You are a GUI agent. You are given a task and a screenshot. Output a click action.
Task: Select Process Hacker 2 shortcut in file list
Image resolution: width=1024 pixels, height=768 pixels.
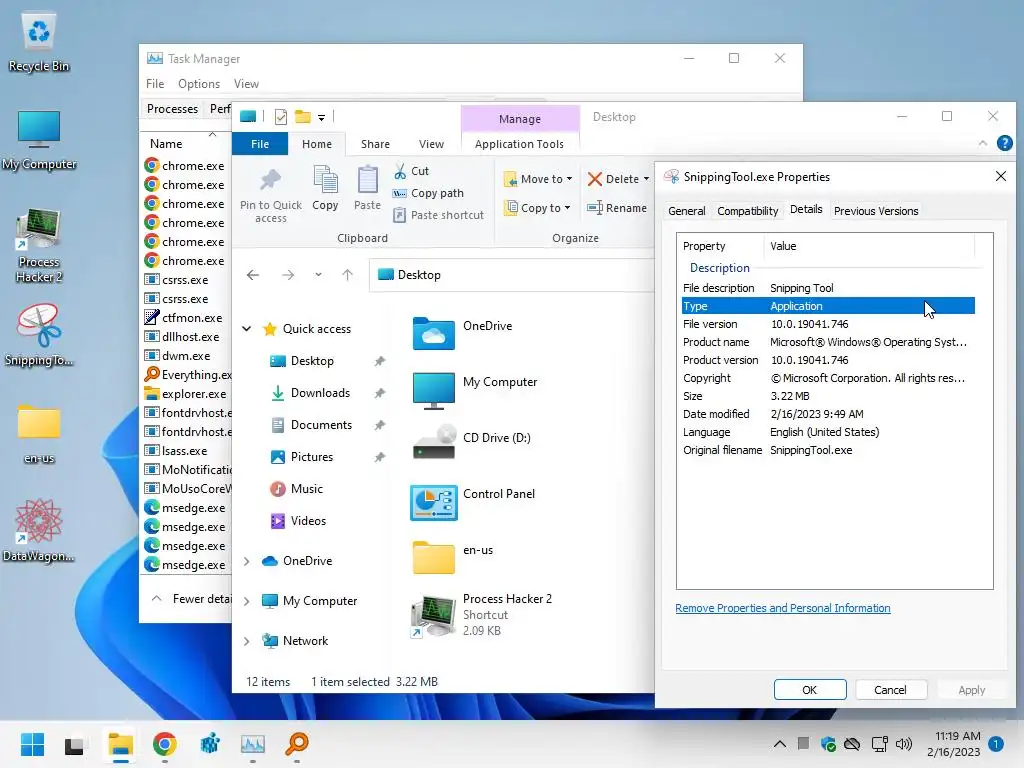(481, 615)
